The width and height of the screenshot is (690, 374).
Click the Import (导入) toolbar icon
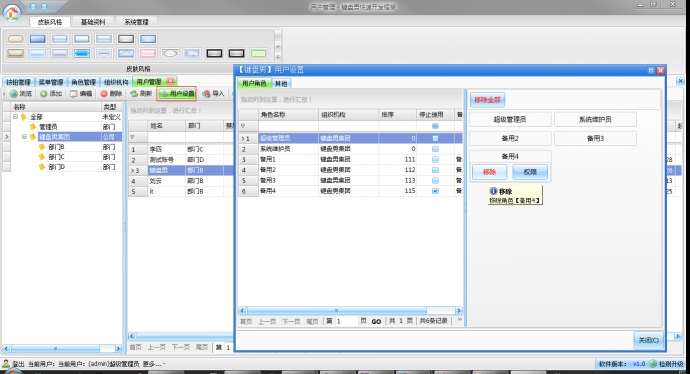point(206,94)
